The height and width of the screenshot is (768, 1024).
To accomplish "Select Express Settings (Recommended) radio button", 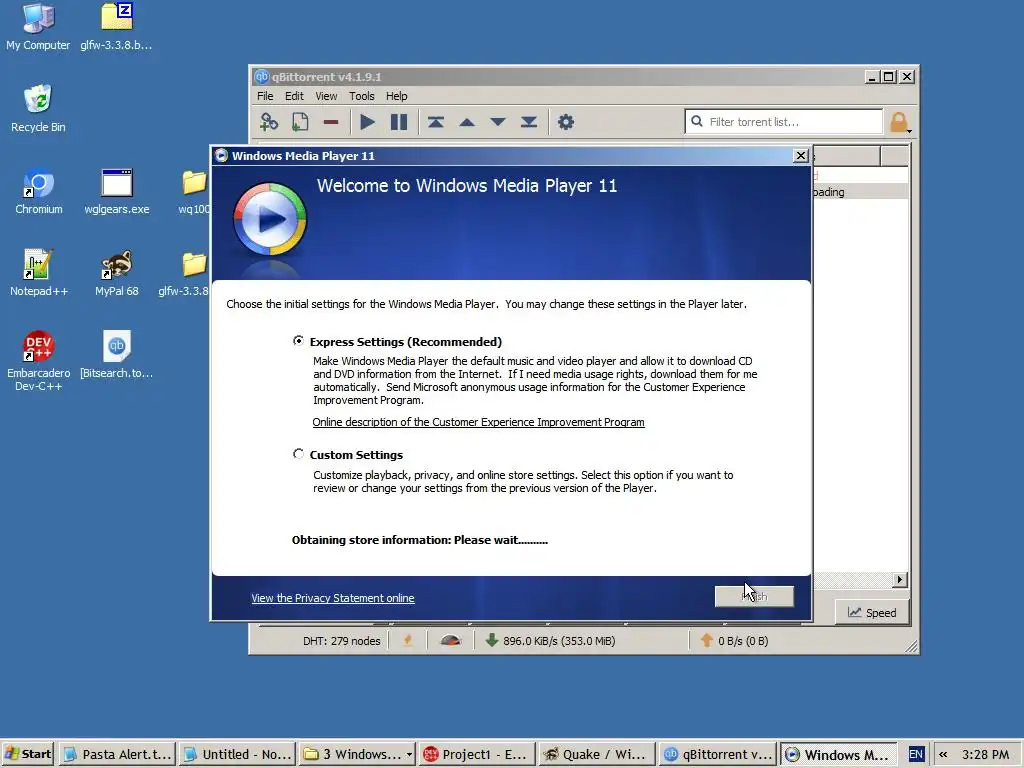I will (298, 341).
